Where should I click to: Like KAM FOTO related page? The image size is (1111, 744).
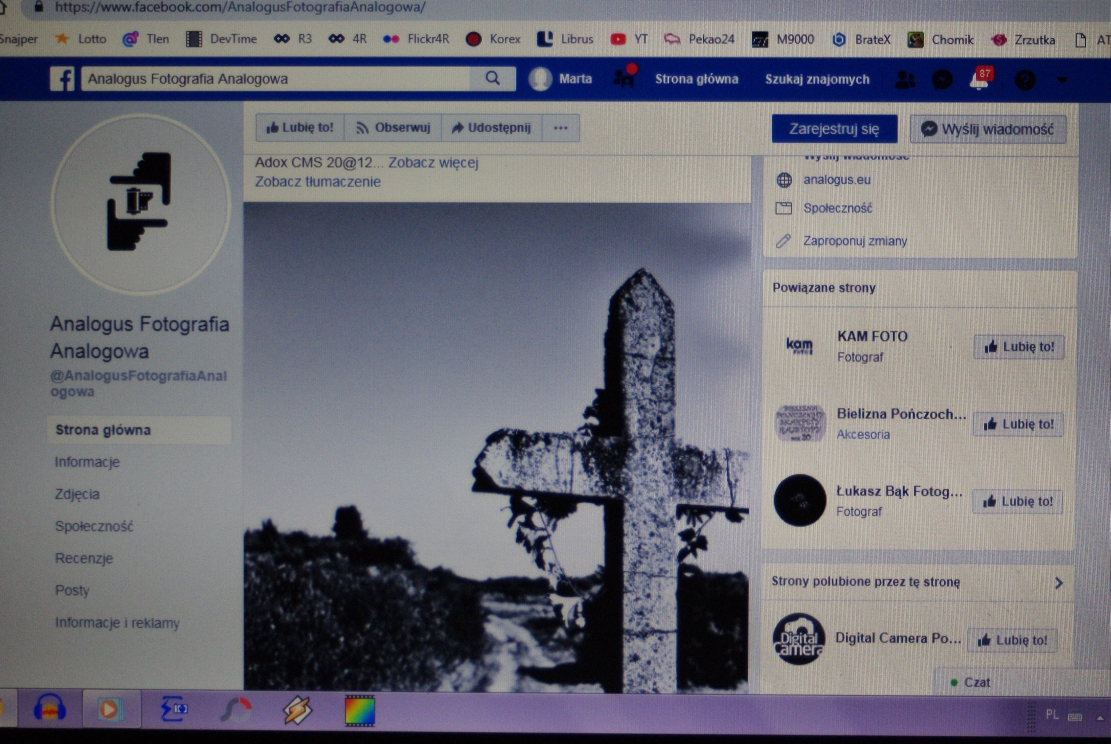(x=1018, y=347)
